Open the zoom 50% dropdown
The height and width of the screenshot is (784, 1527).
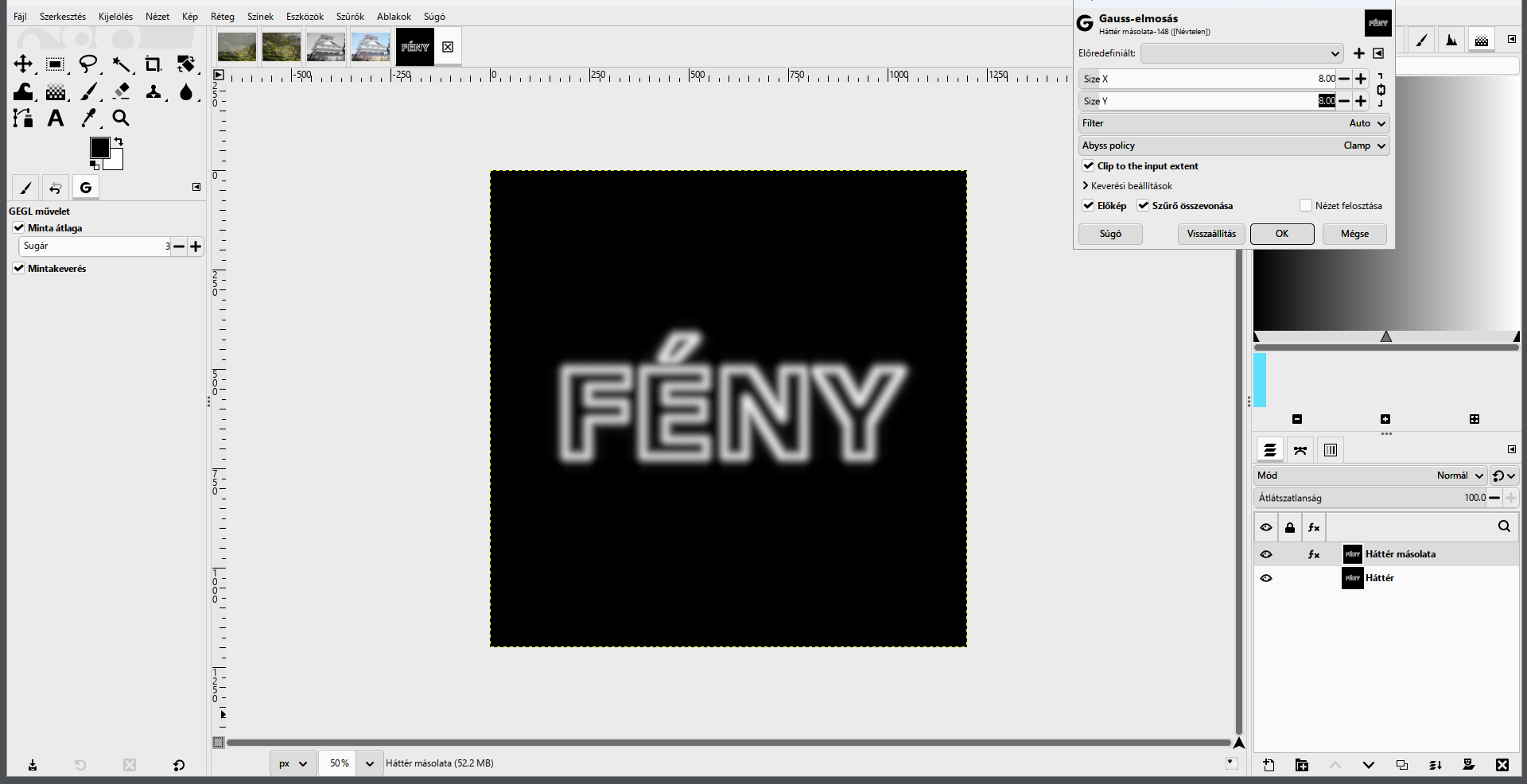[x=369, y=763]
